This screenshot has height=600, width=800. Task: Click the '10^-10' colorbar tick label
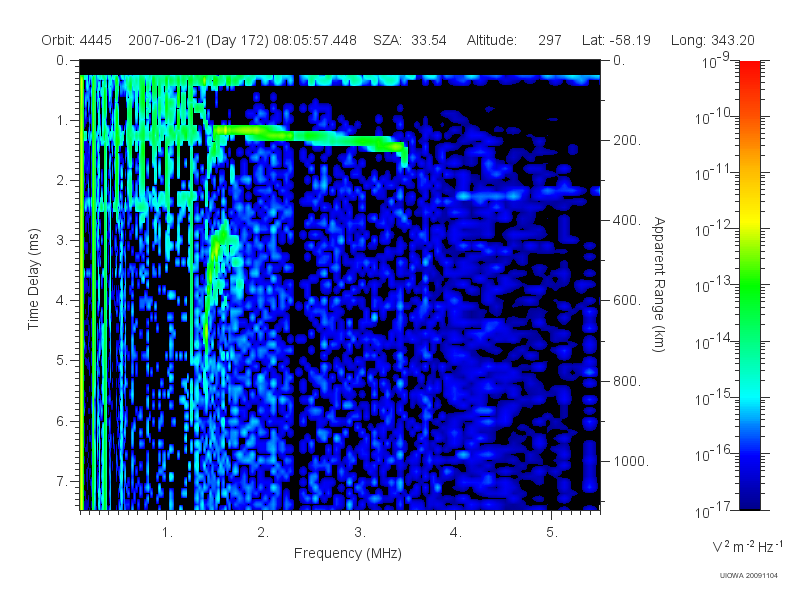point(715,118)
